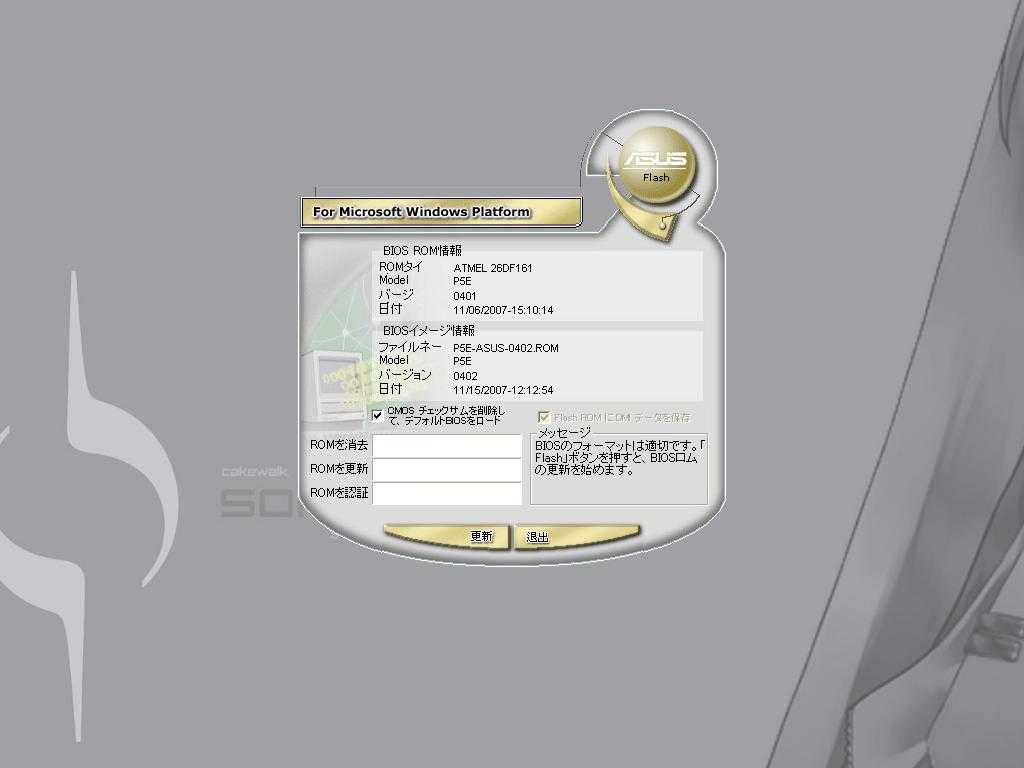Screen dimensions: 1024x768
Task: Click the file name P5E-ASUS-0402.ROM
Action: pos(505,348)
